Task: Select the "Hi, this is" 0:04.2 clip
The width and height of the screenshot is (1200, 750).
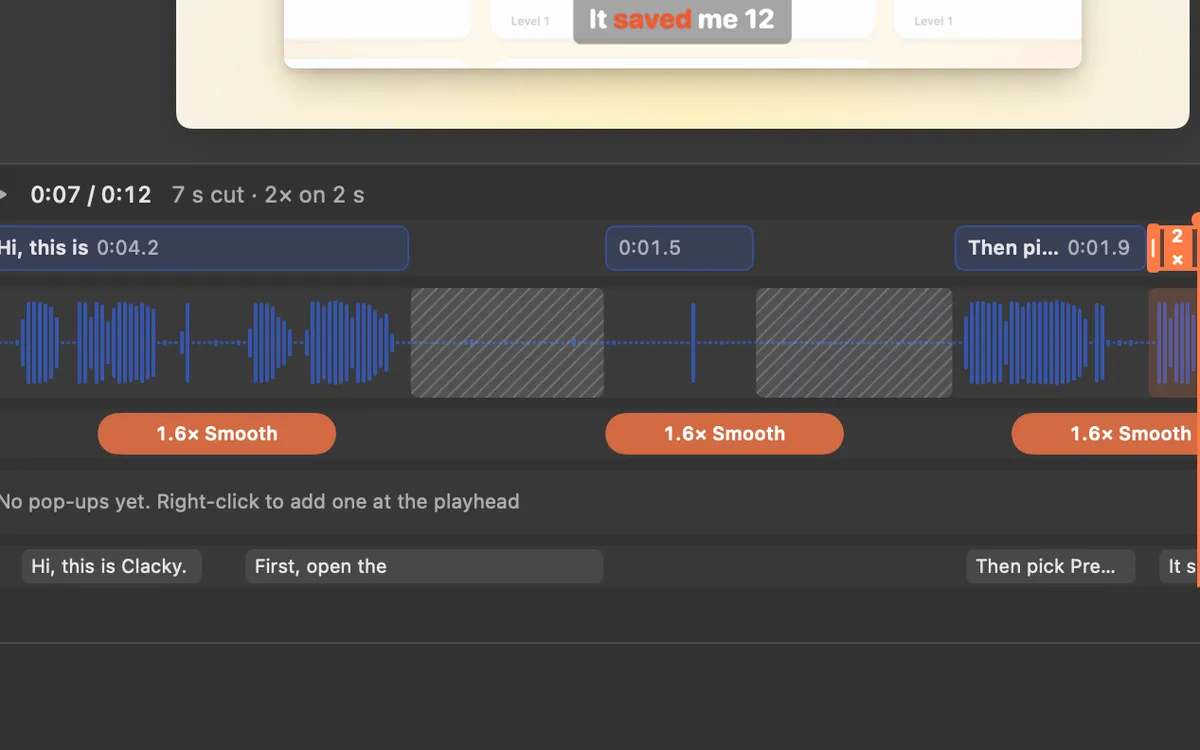Action: click(x=203, y=248)
